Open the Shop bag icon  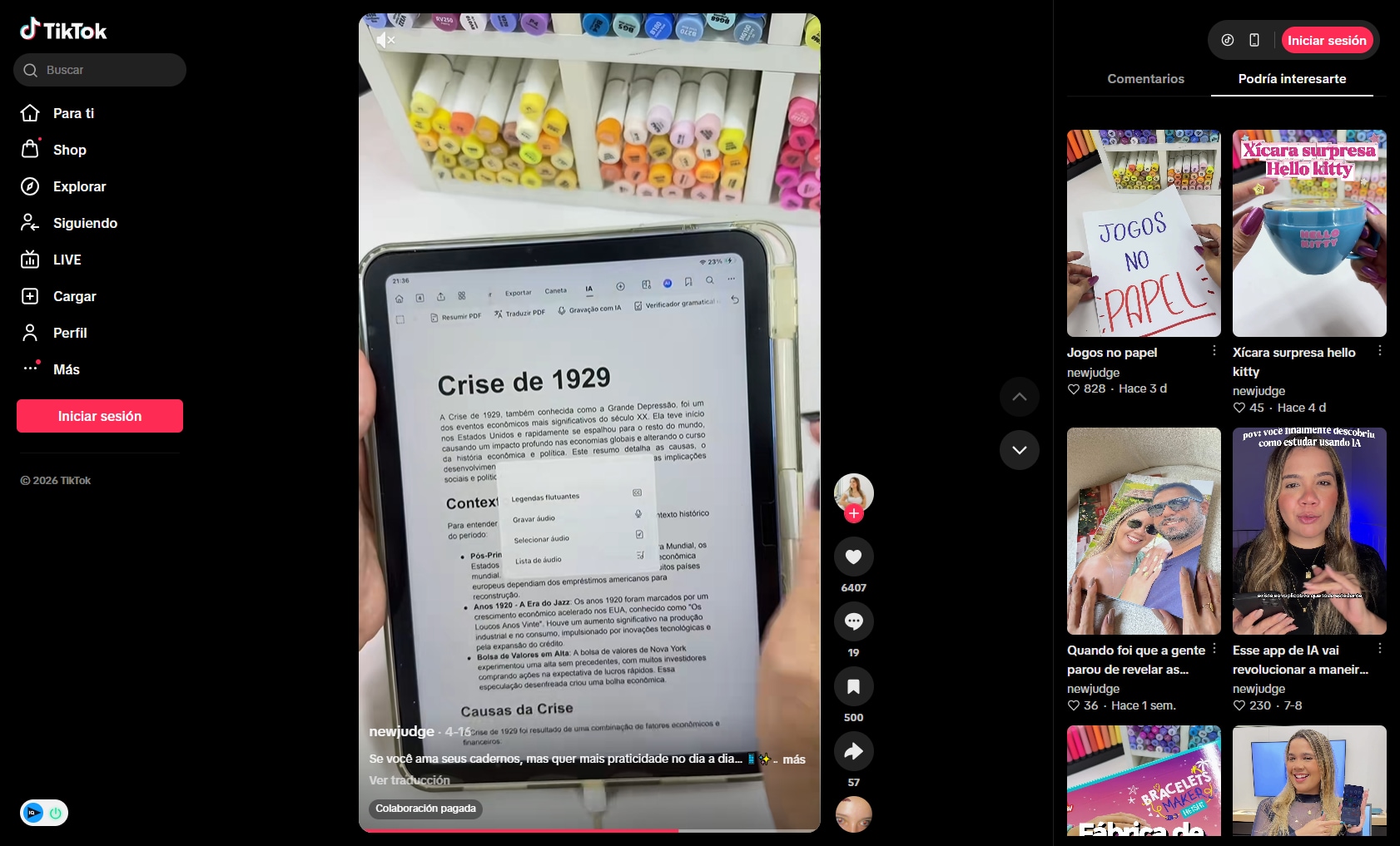30,149
